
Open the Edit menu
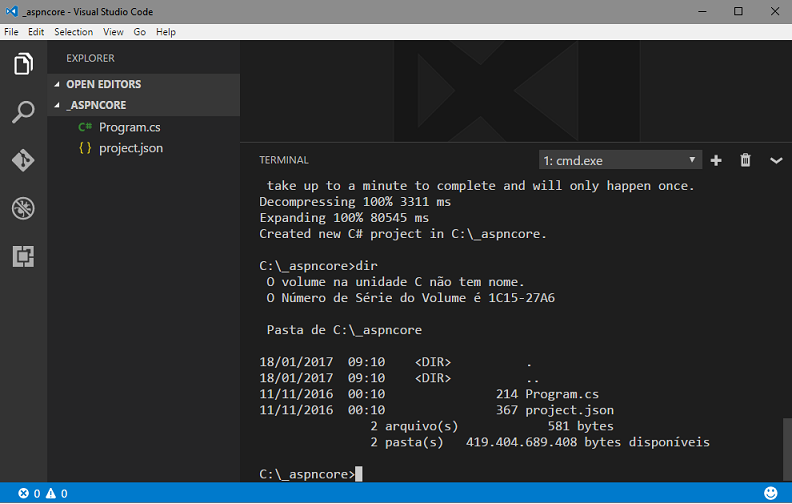(x=36, y=32)
